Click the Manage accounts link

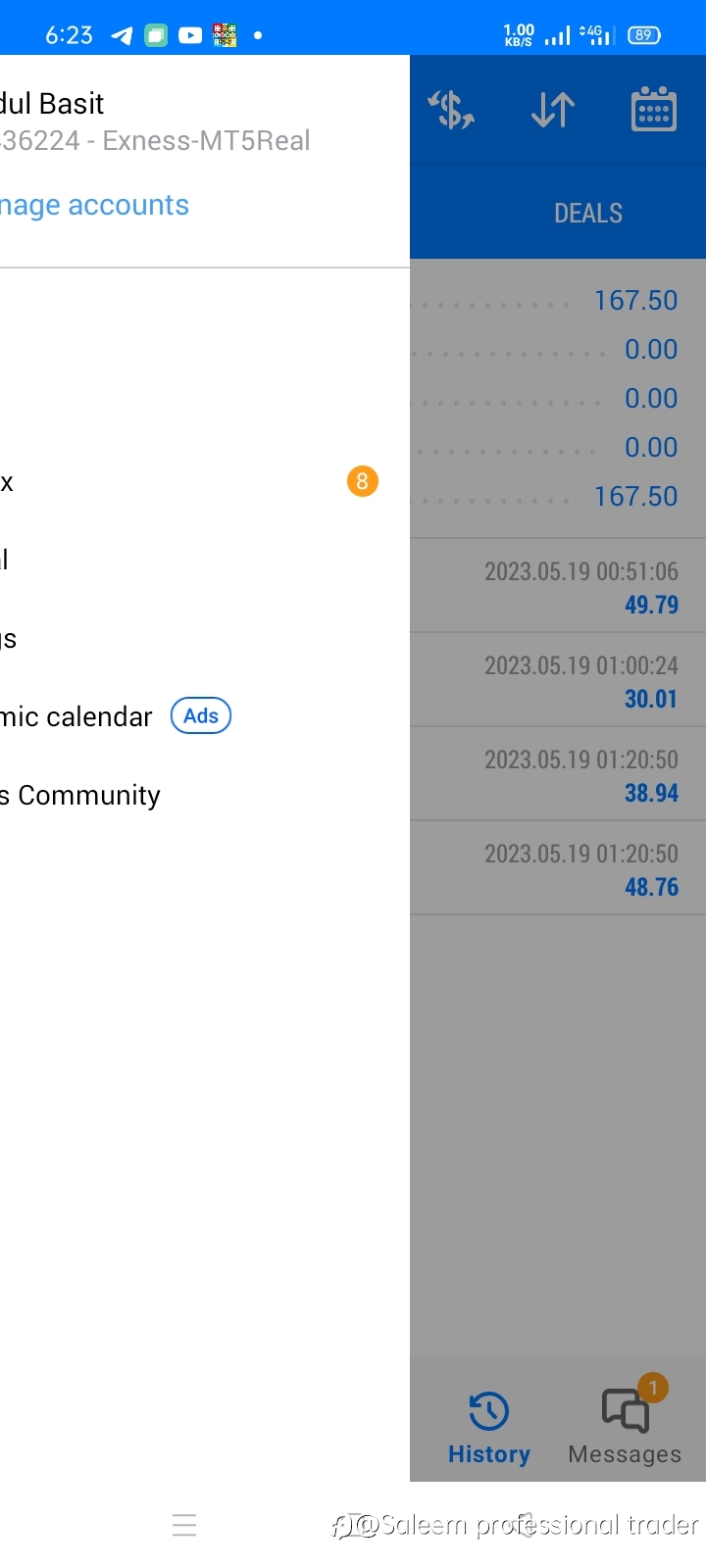click(x=94, y=205)
